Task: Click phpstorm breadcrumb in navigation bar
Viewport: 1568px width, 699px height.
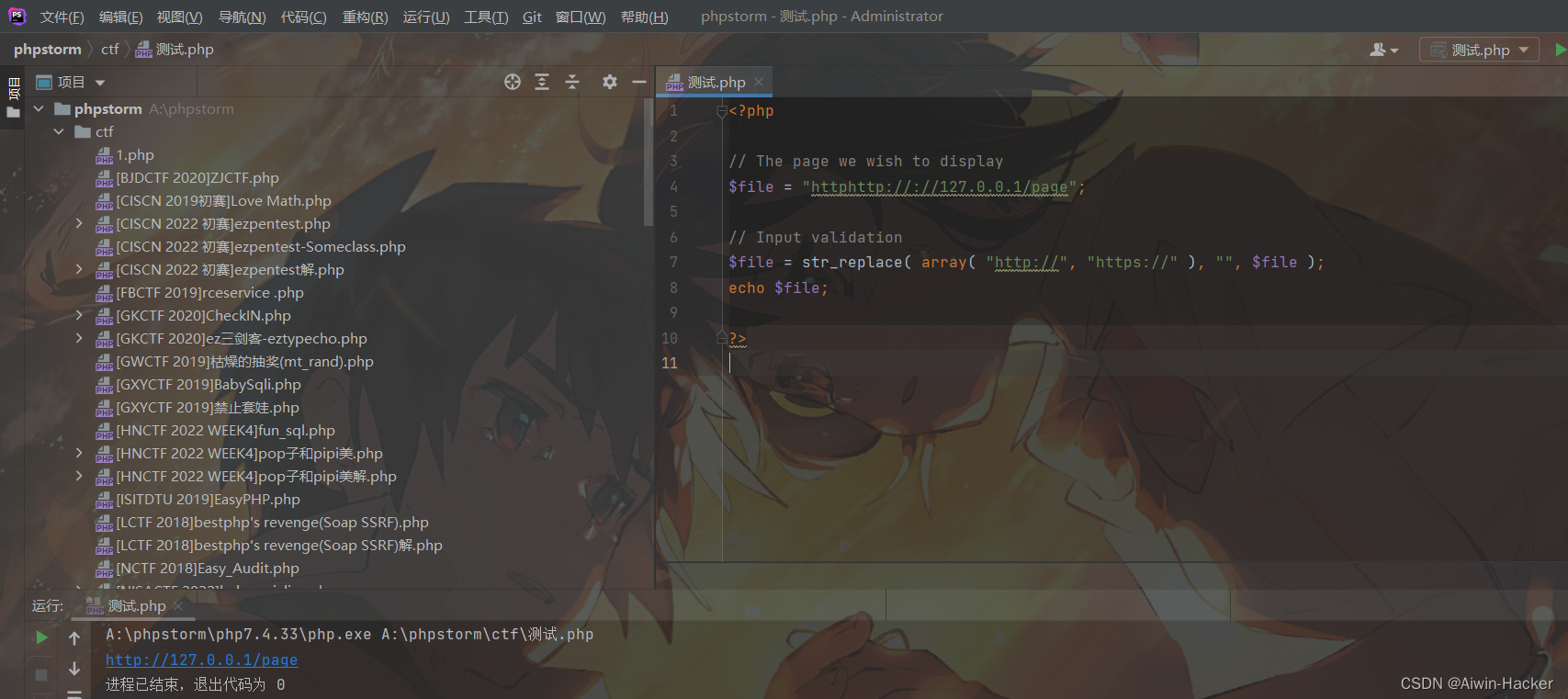Action: click(47, 50)
